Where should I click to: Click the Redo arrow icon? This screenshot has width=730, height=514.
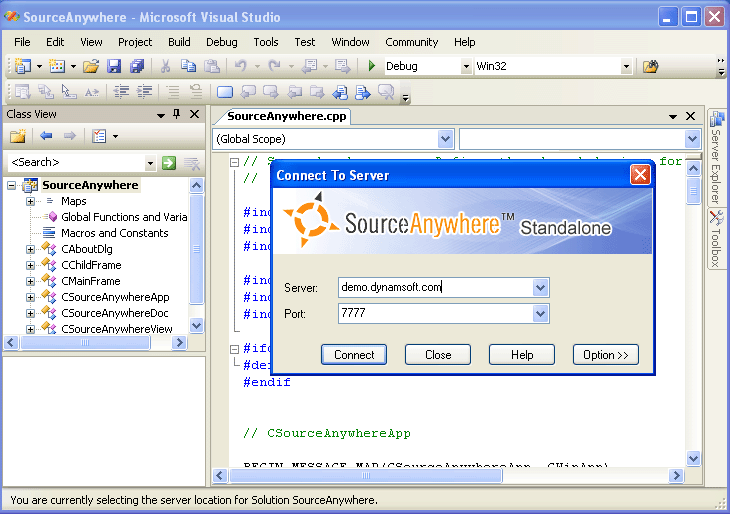(x=275, y=66)
